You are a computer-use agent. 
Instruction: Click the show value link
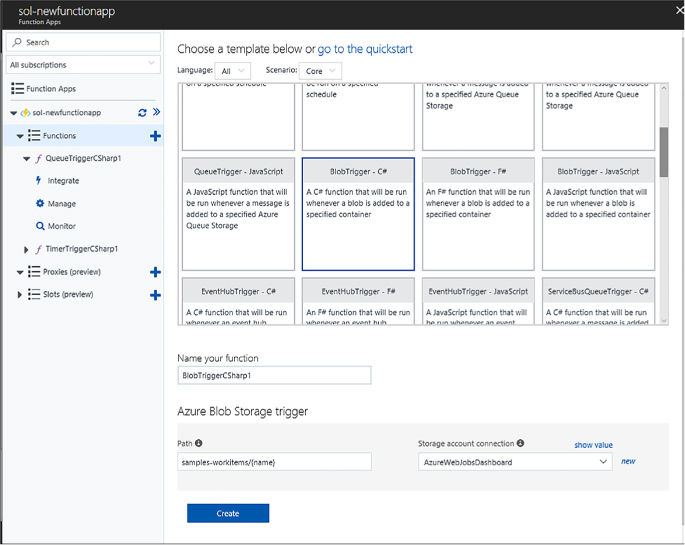tap(593, 445)
